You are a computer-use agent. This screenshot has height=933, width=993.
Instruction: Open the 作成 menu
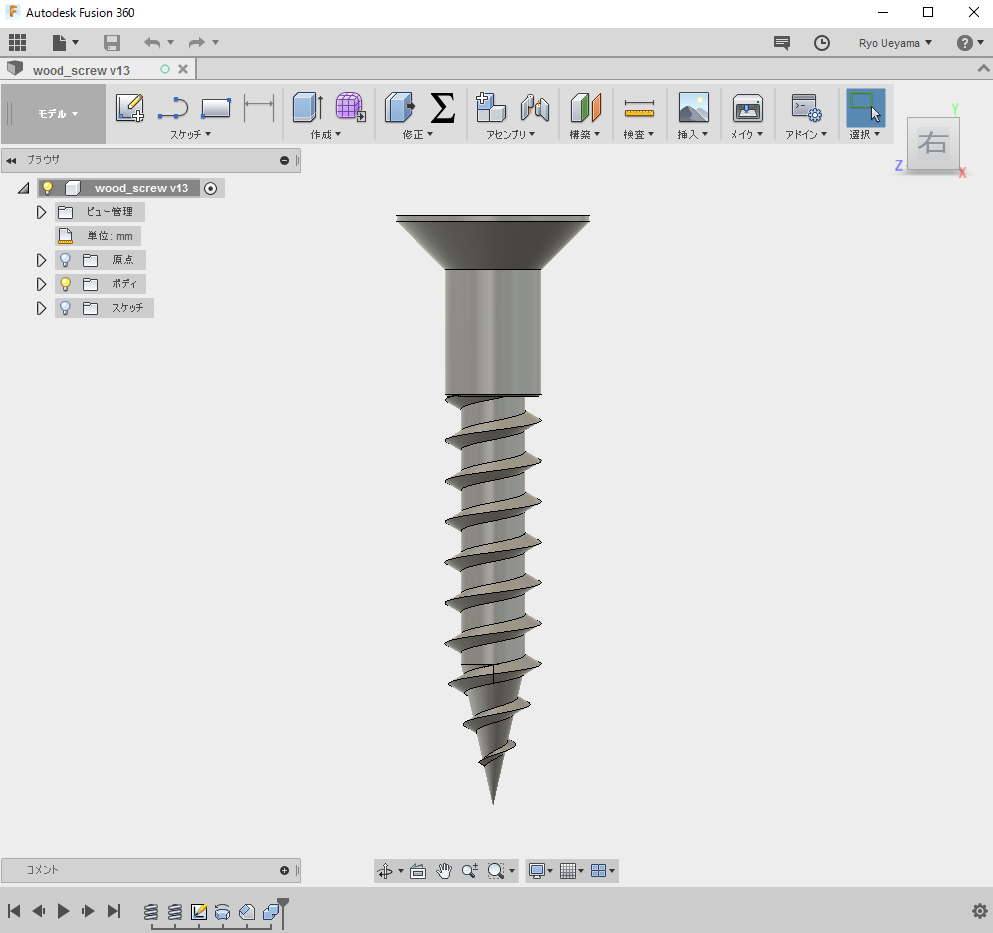(326, 134)
